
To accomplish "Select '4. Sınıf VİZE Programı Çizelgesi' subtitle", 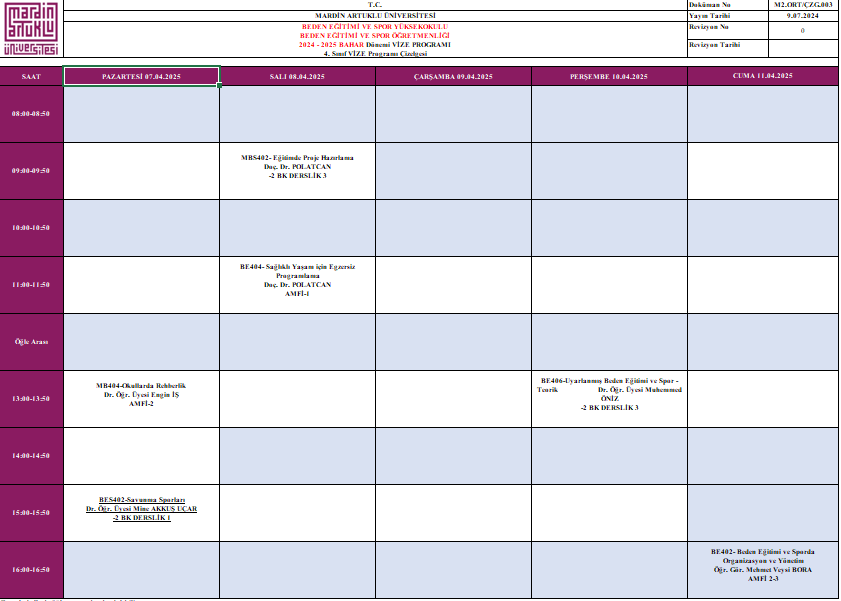I will (375, 54).
